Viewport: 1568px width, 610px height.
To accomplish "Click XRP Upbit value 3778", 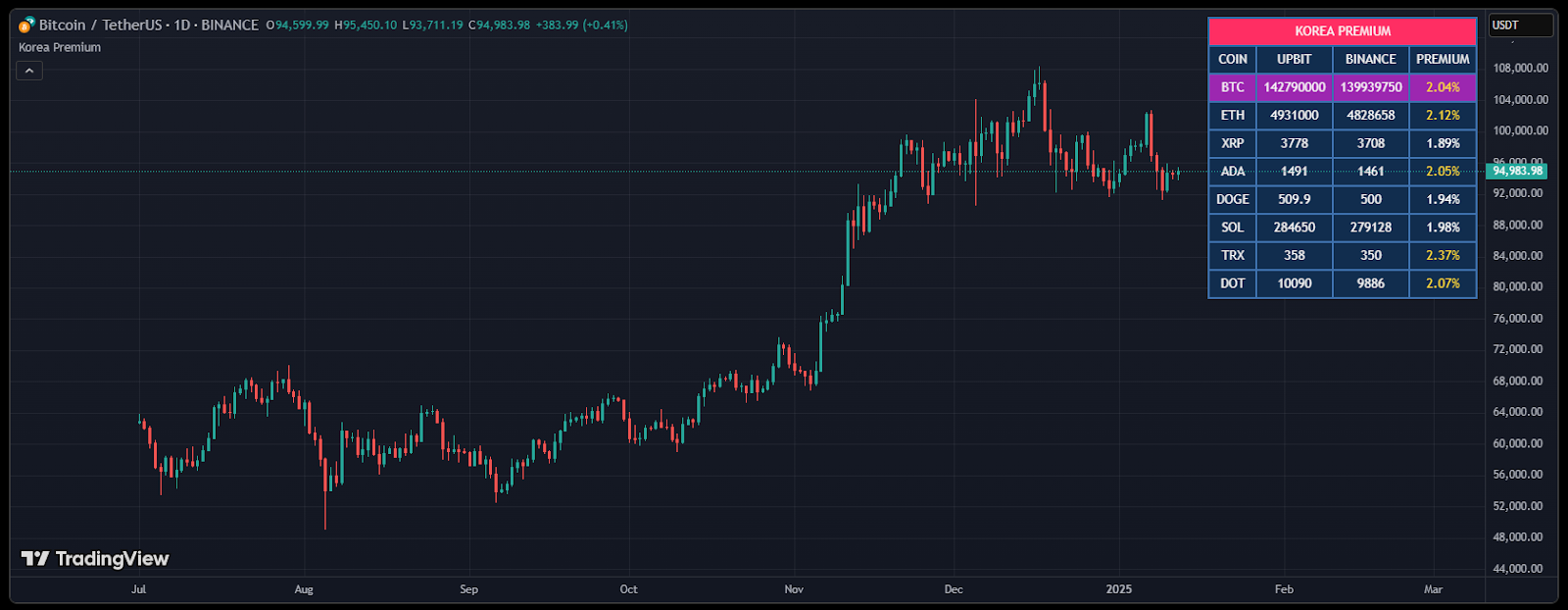I will pyautogui.click(x=1295, y=143).
